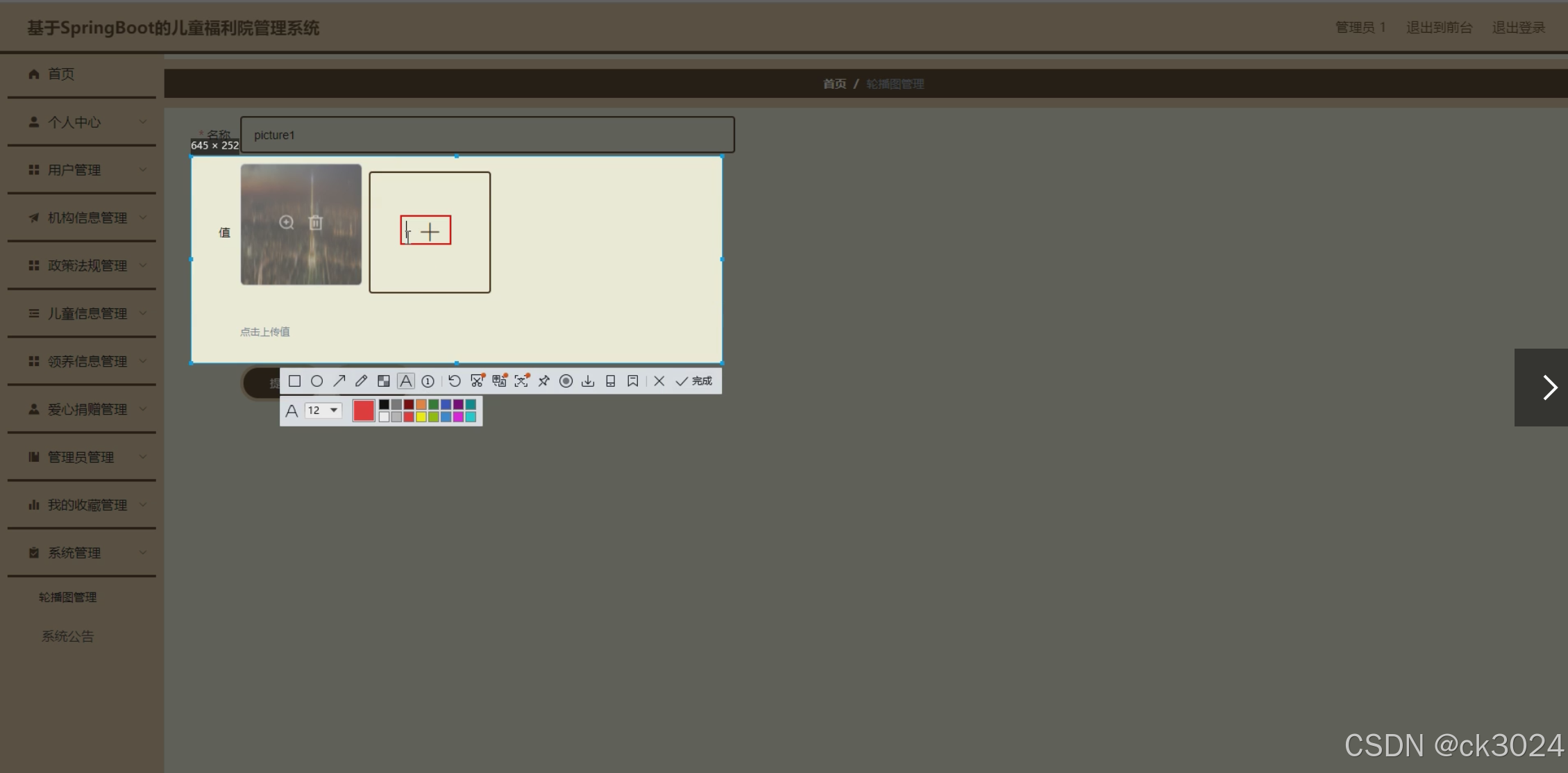Click the 名称 input field with picture1
1568x773 pixels.
click(x=487, y=135)
